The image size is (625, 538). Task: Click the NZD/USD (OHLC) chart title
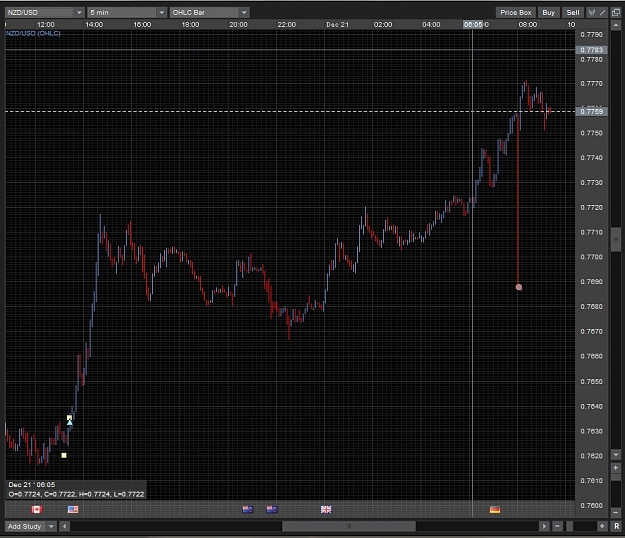[x=33, y=33]
